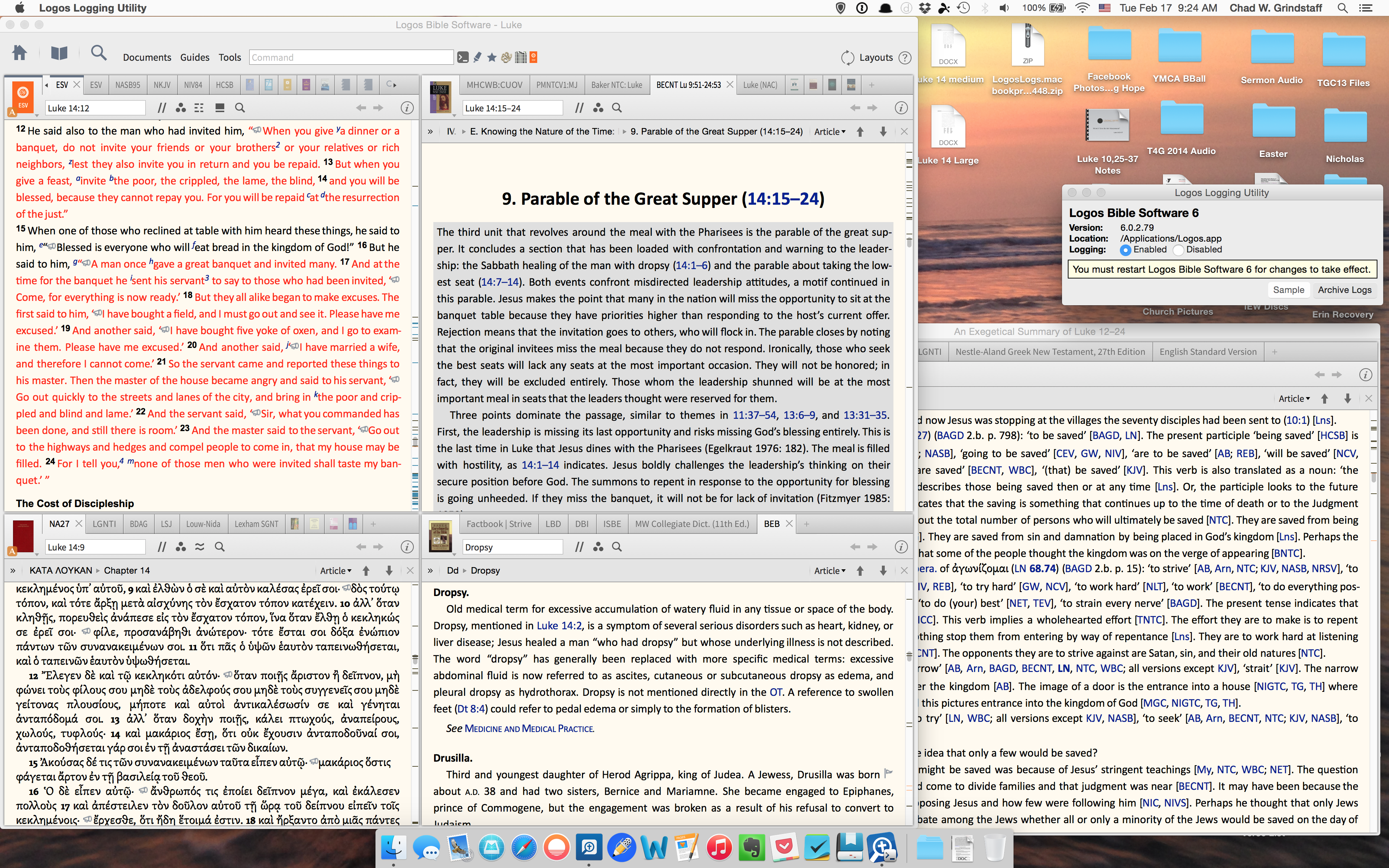
Task: Click the Archive Logs button
Action: click(1344, 290)
